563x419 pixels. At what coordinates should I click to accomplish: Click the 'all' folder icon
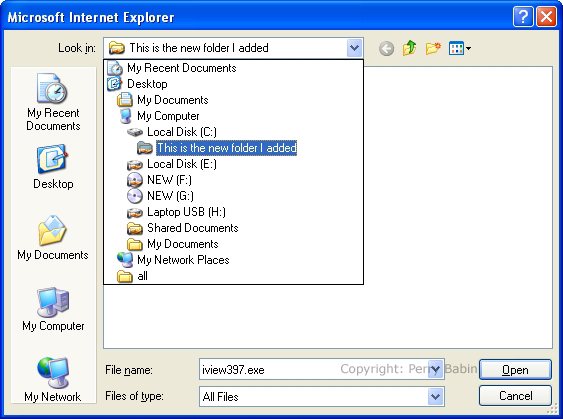click(125, 276)
